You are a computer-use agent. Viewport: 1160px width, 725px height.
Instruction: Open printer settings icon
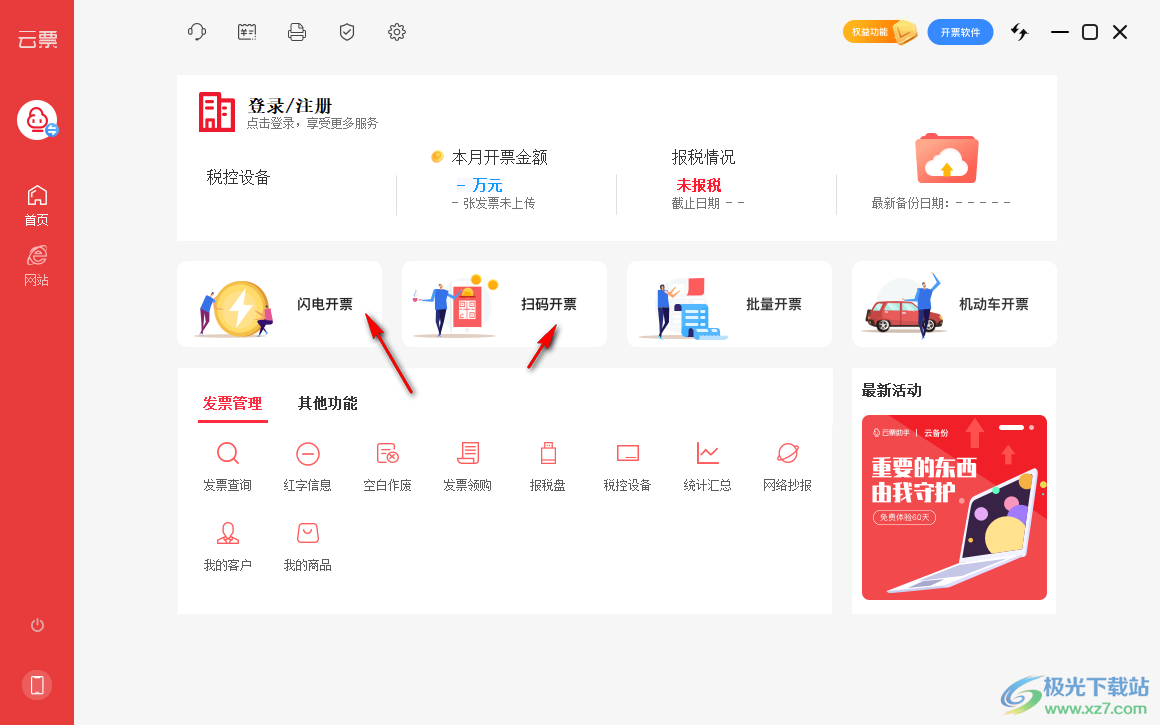(297, 32)
